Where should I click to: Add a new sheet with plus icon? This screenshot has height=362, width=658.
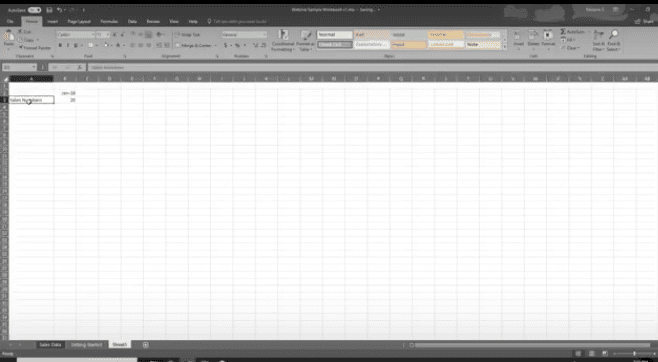146,345
